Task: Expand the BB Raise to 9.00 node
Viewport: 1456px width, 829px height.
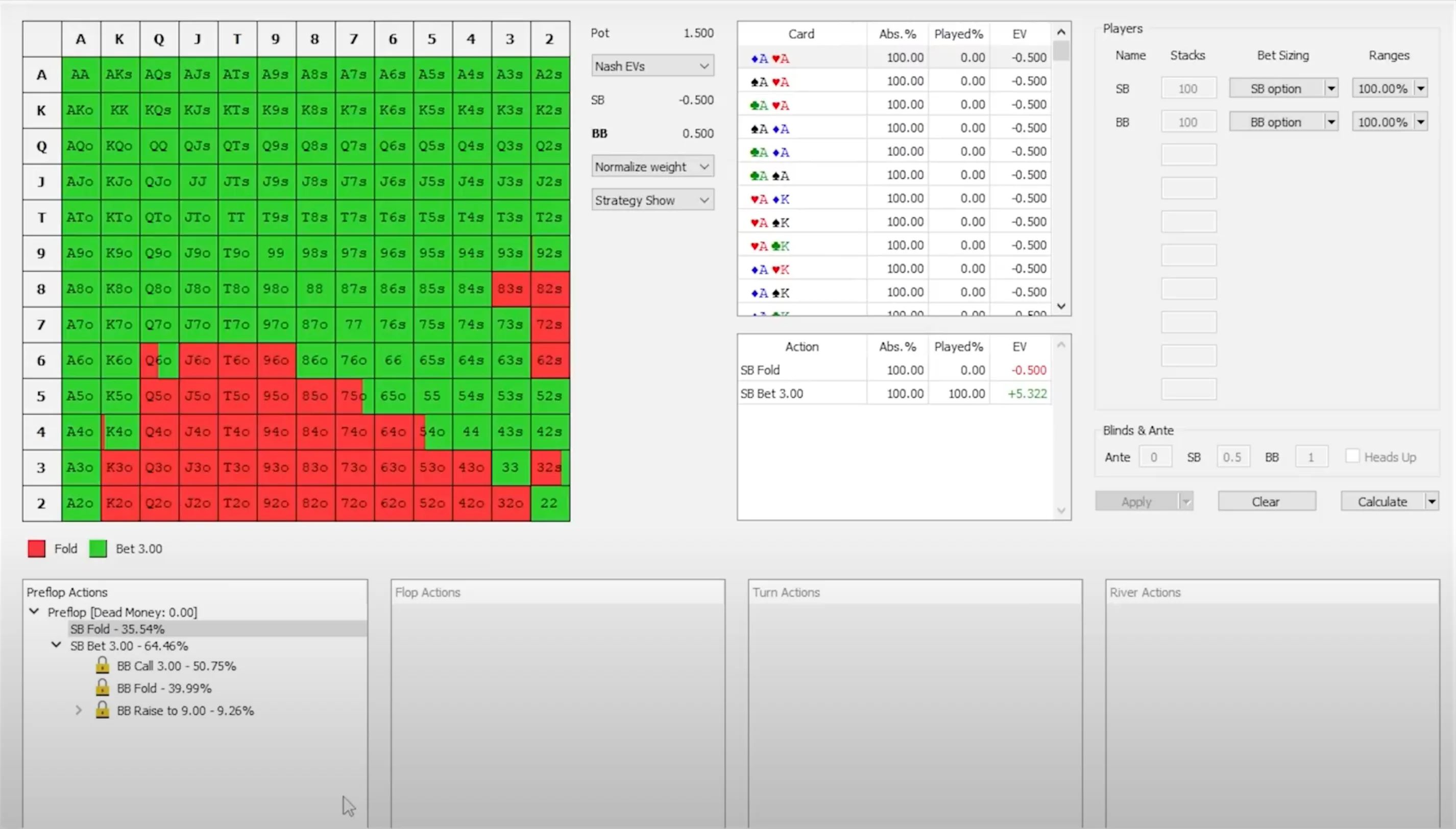Action: point(79,710)
